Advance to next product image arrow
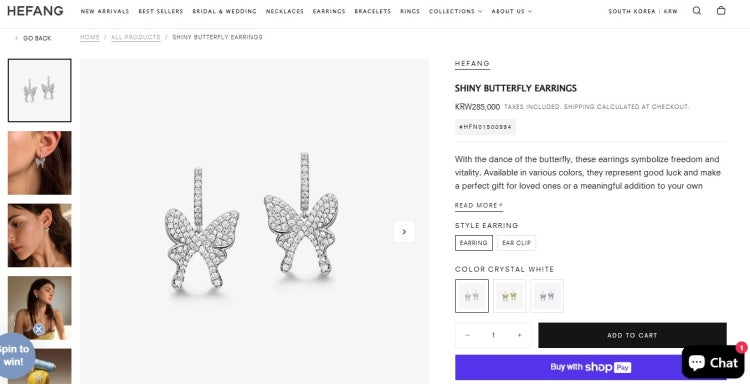750x384 pixels. 404,231
